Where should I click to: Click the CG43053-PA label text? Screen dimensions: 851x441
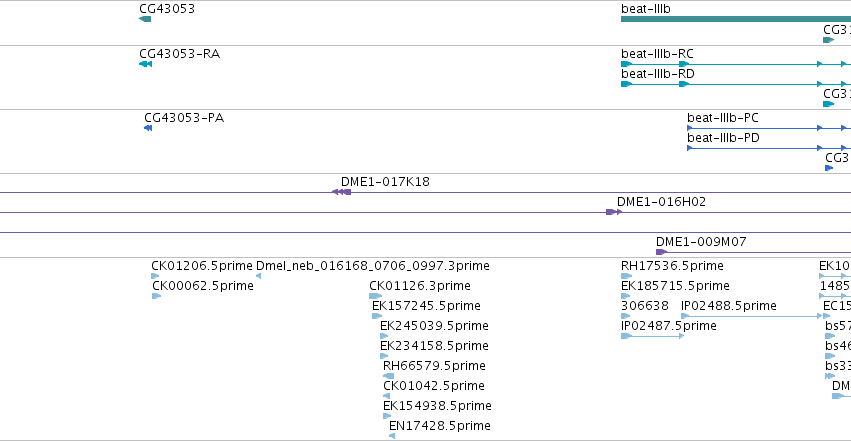coord(184,118)
